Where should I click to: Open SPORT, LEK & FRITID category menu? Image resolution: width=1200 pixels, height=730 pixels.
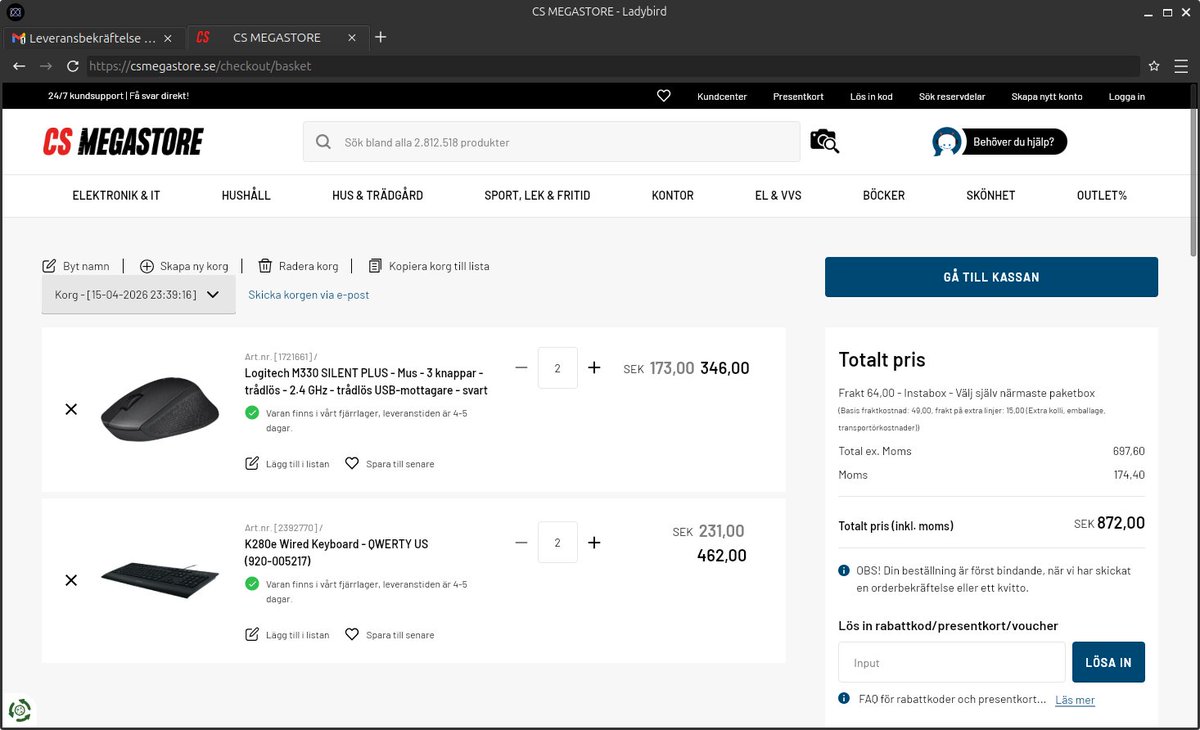(537, 195)
